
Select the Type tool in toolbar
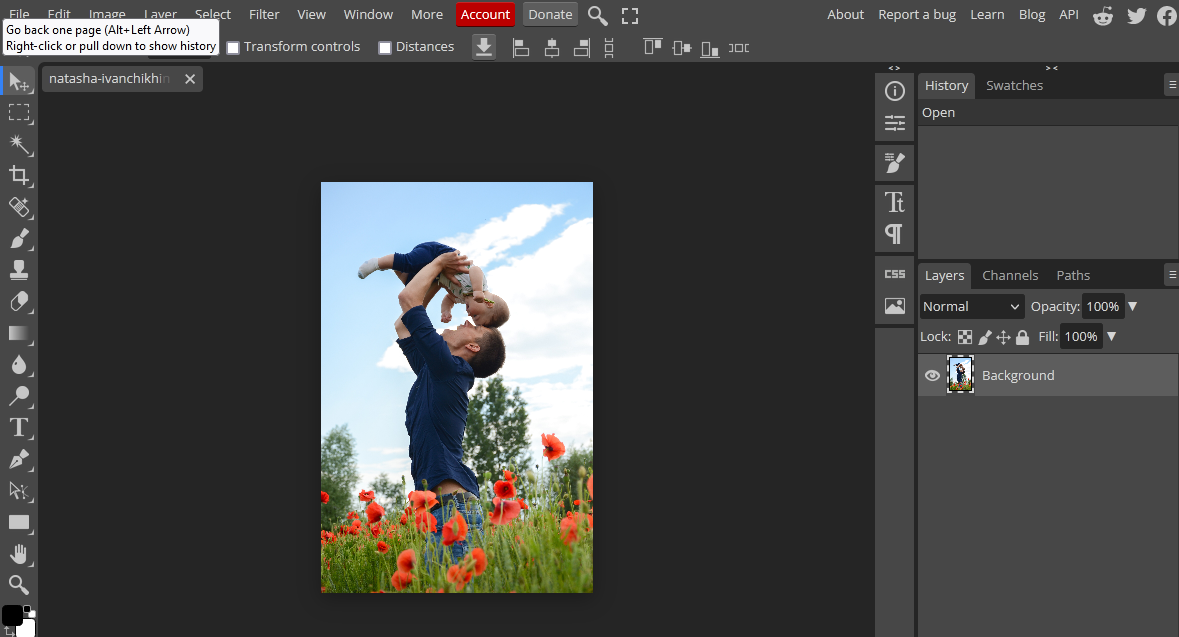tap(19, 428)
